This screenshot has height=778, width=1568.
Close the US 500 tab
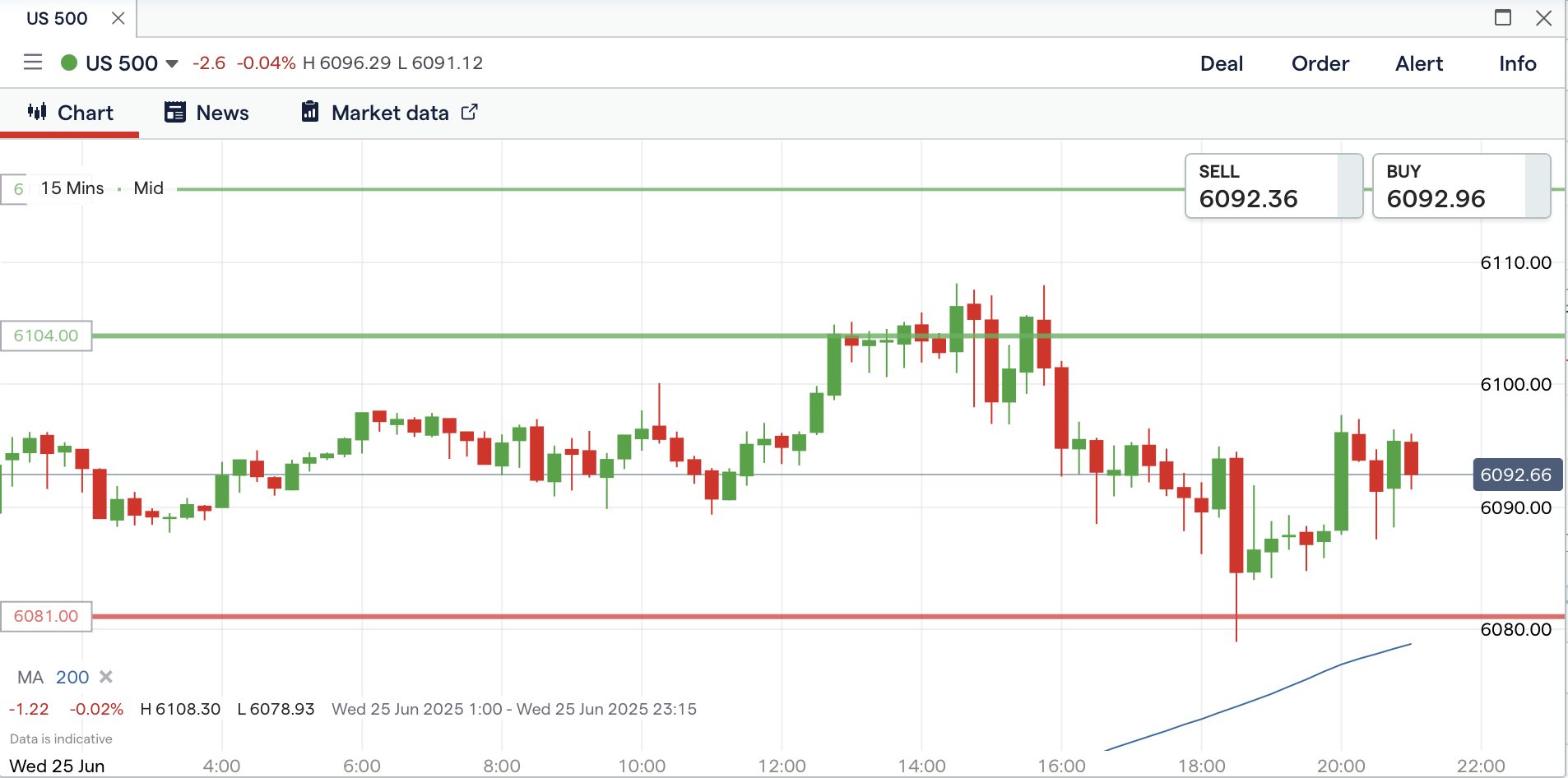pos(118,18)
